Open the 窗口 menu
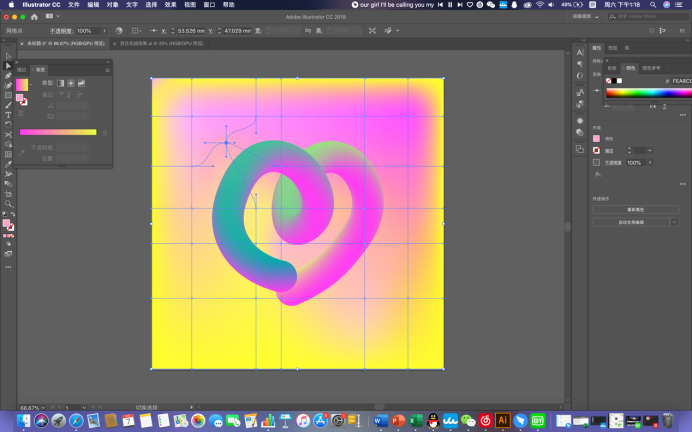The width and height of the screenshot is (692, 433). coord(209,5)
